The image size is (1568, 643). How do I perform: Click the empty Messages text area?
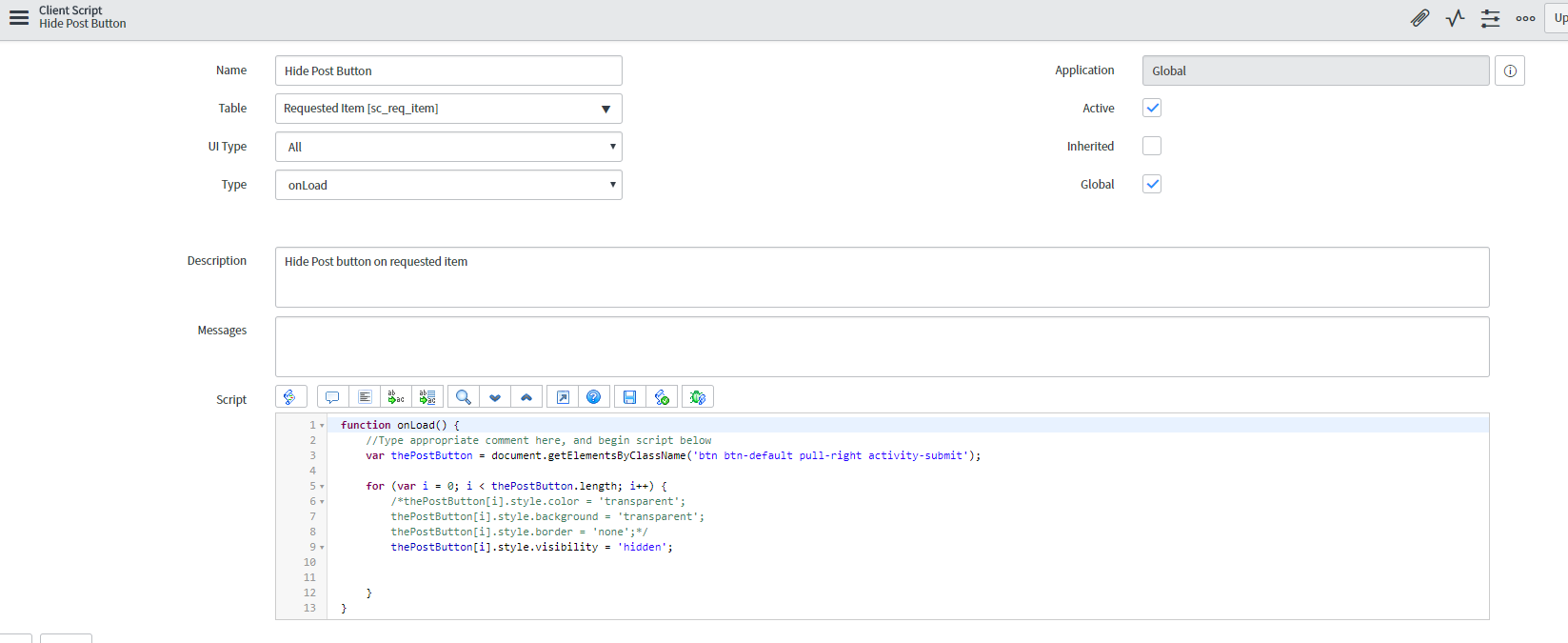click(x=882, y=347)
